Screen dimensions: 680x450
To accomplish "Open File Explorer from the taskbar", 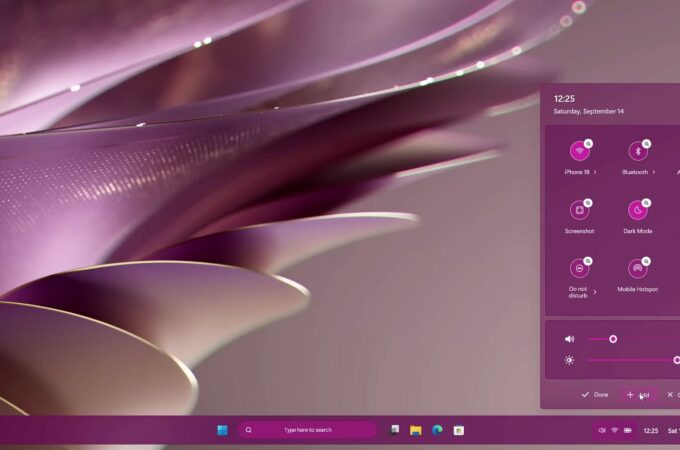I will 415,430.
